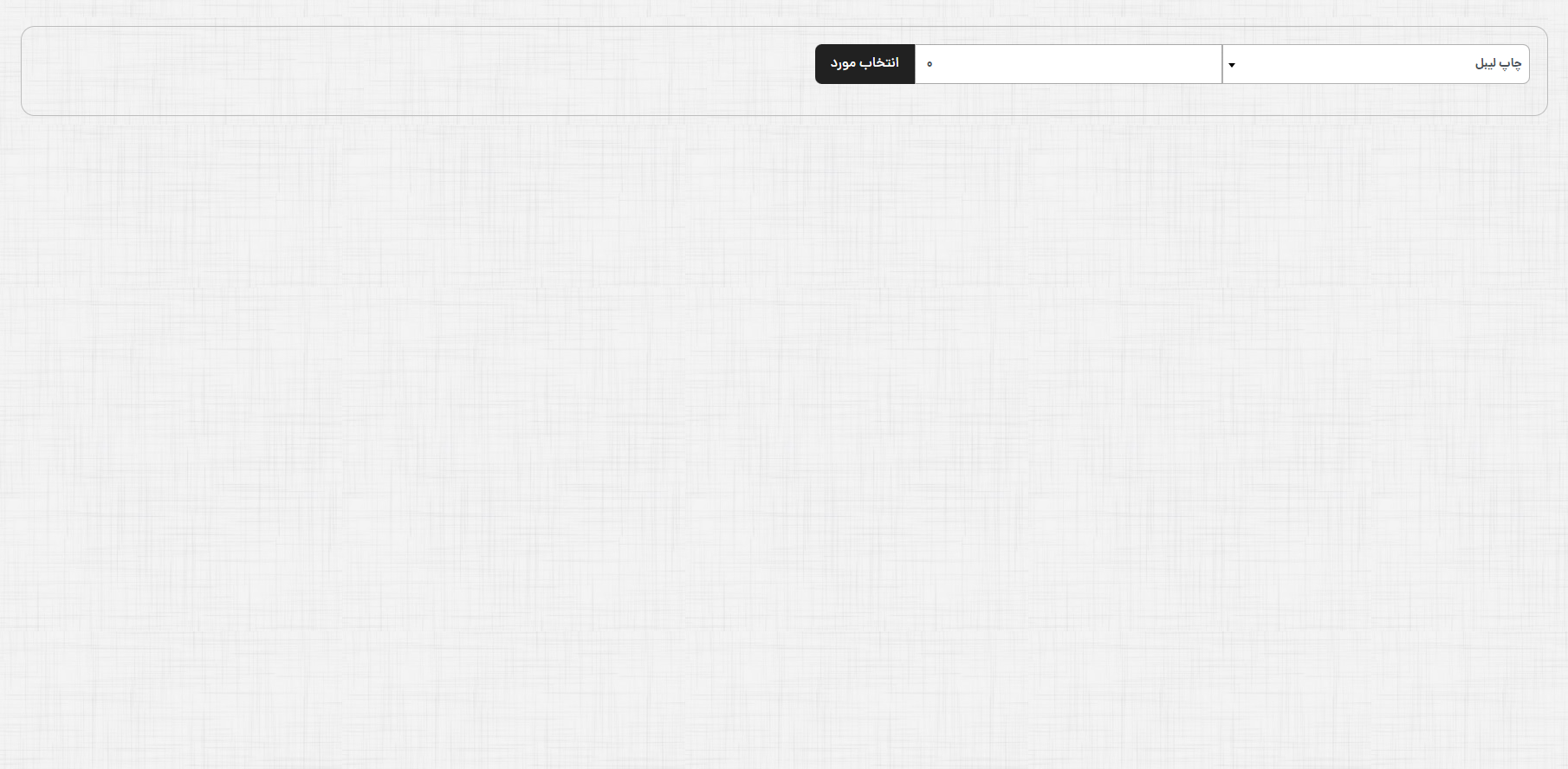Viewport: 1568px width, 769px height.
Task: Focus the numeric input field showing ۰
Action: pos(1067,64)
